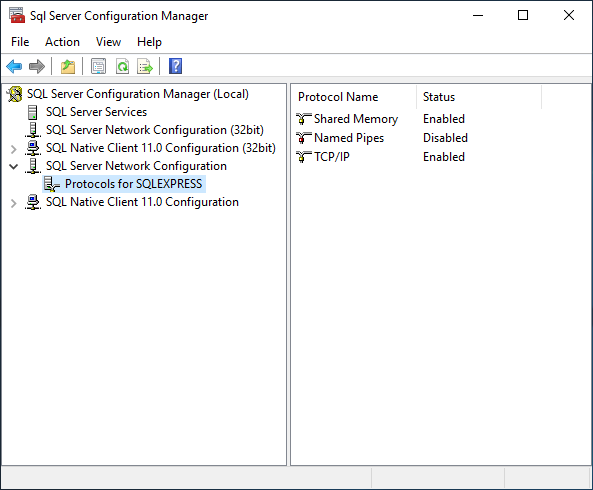The image size is (593, 490).
Task: Click the Shared Memory protocol icon
Action: (x=304, y=119)
